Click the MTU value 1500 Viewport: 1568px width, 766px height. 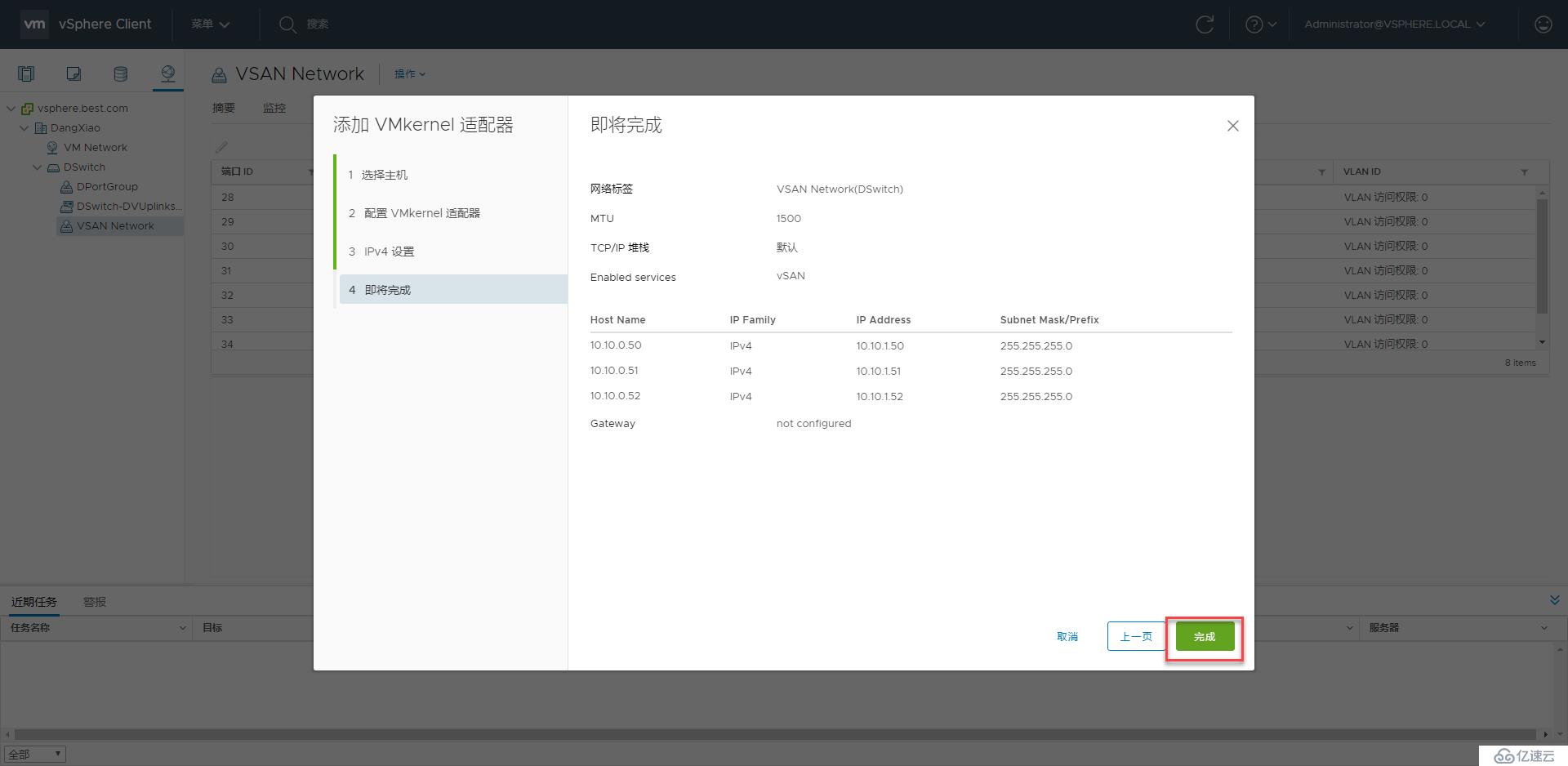pyautogui.click(x=789, y=219)
